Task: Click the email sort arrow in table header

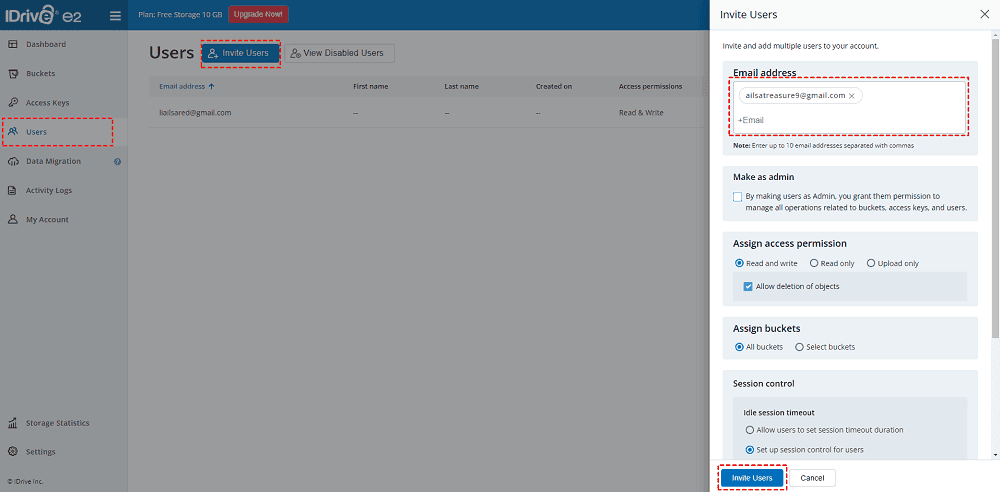Action: [x=211, y=86]
